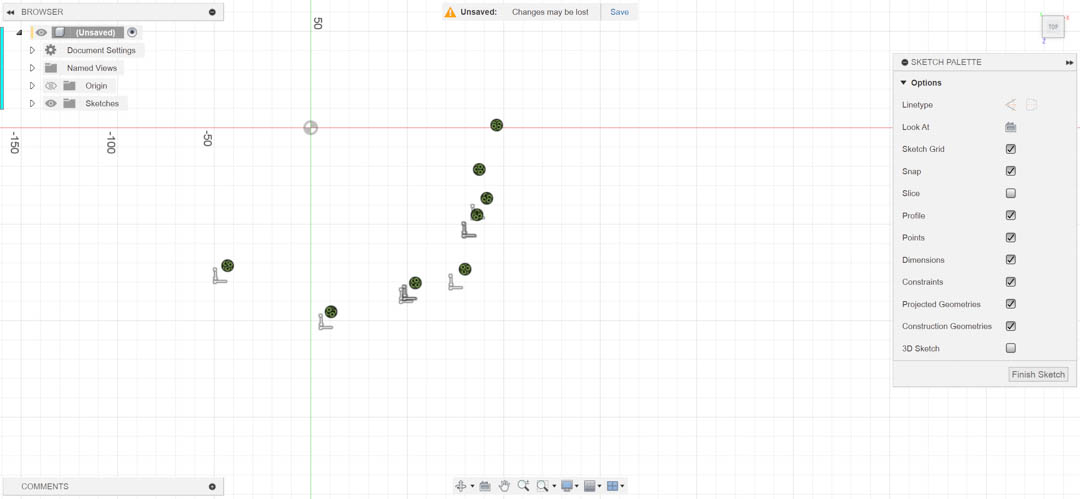Click the Document Settings gear icon
The width and height of the screenshot is (1080, 499).
51,50
